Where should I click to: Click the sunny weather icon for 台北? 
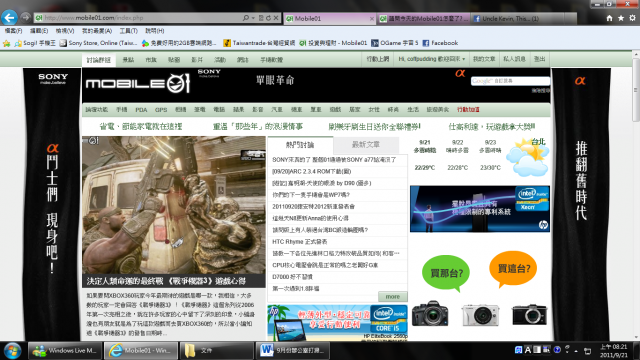tap(528, 158)
